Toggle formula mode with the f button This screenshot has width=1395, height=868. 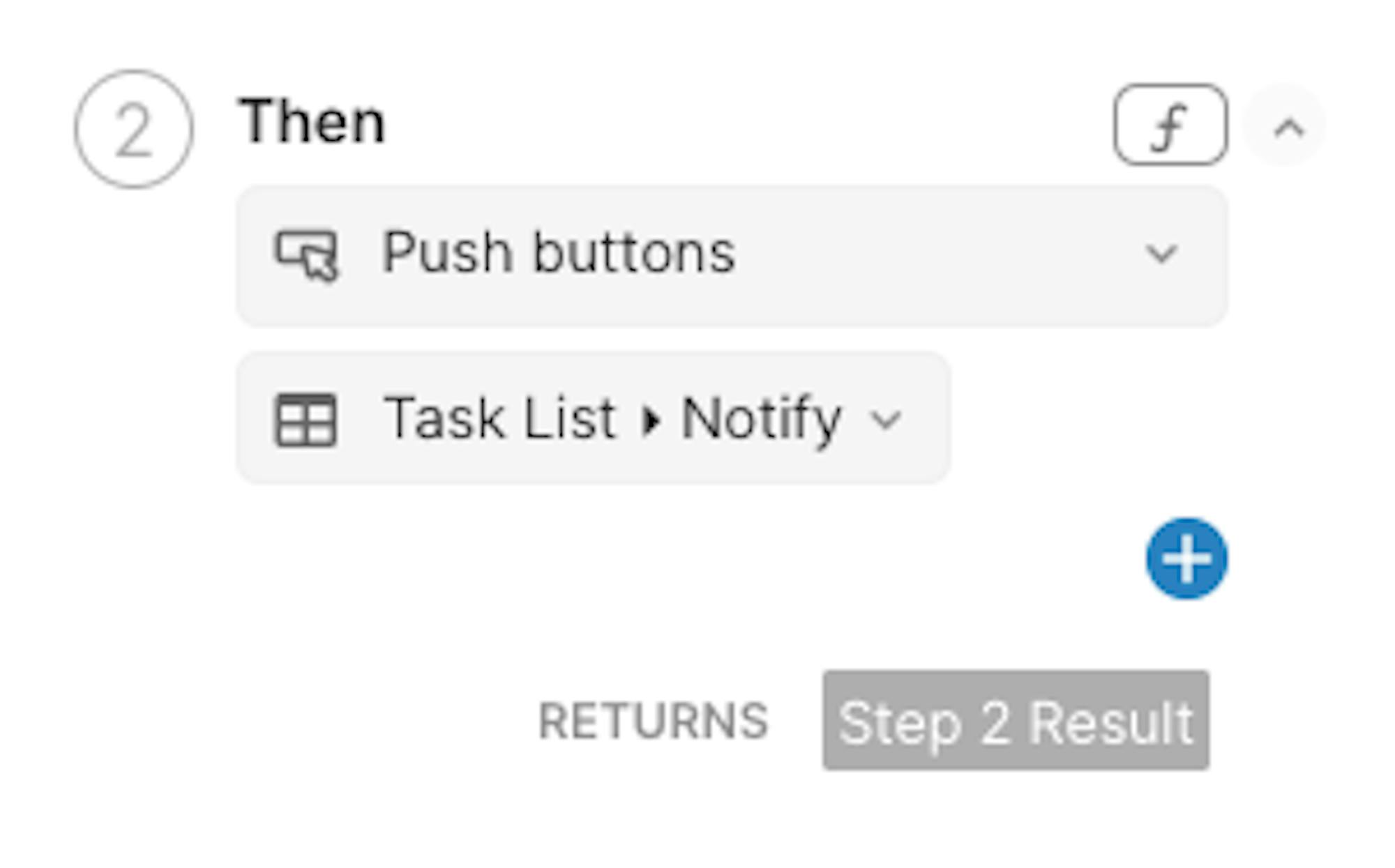1170,125
